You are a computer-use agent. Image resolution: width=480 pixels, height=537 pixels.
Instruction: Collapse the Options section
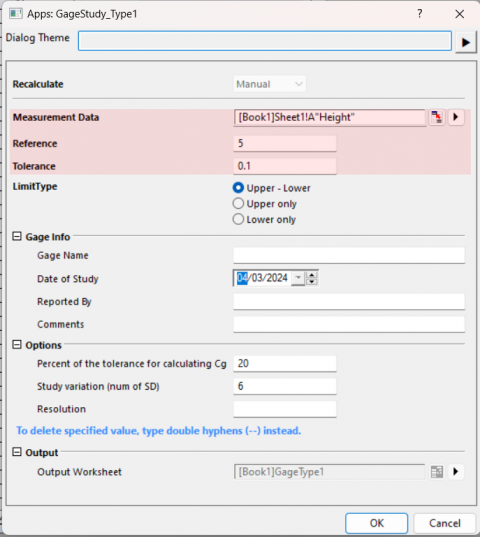[x=17, y=345]
